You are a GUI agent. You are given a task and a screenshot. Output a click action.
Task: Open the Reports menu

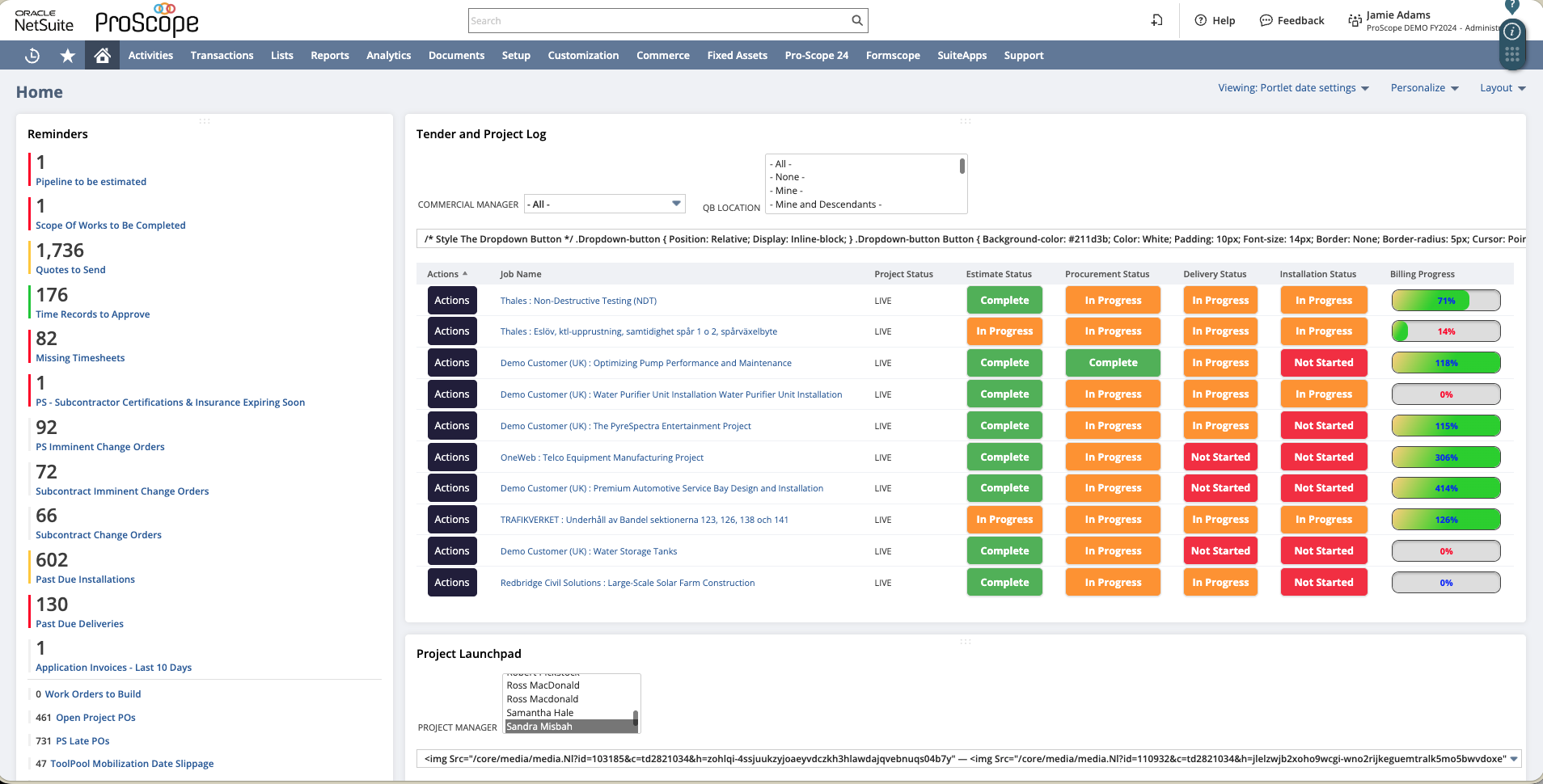[x=330, y=56]
